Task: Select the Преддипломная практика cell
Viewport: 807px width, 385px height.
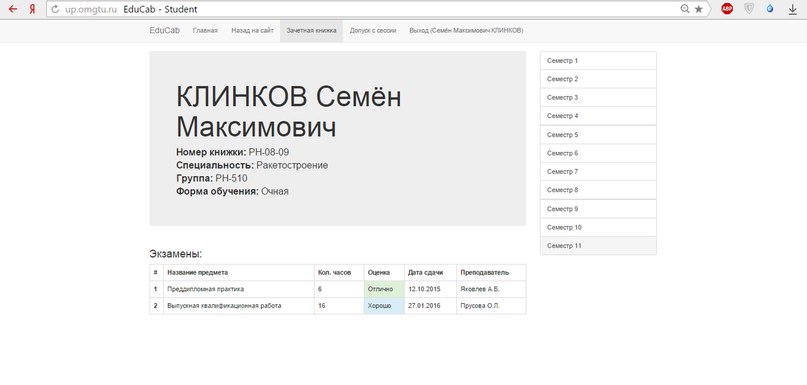Action: coord(239,289)
